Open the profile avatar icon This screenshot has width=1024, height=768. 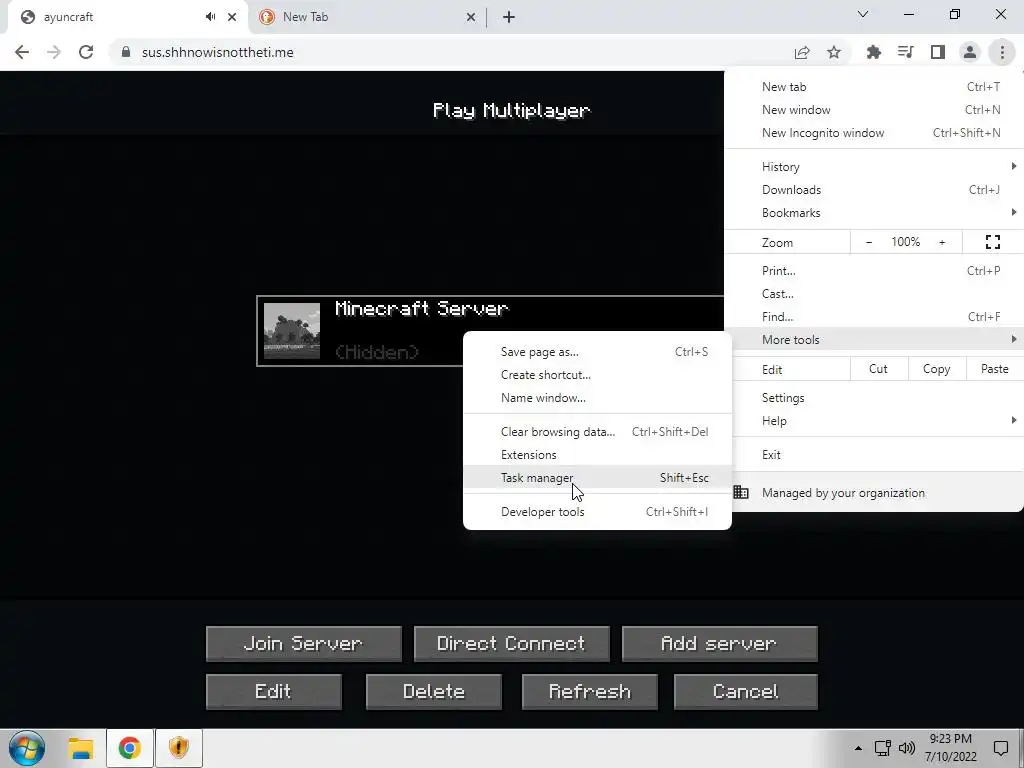coord(970,52)
